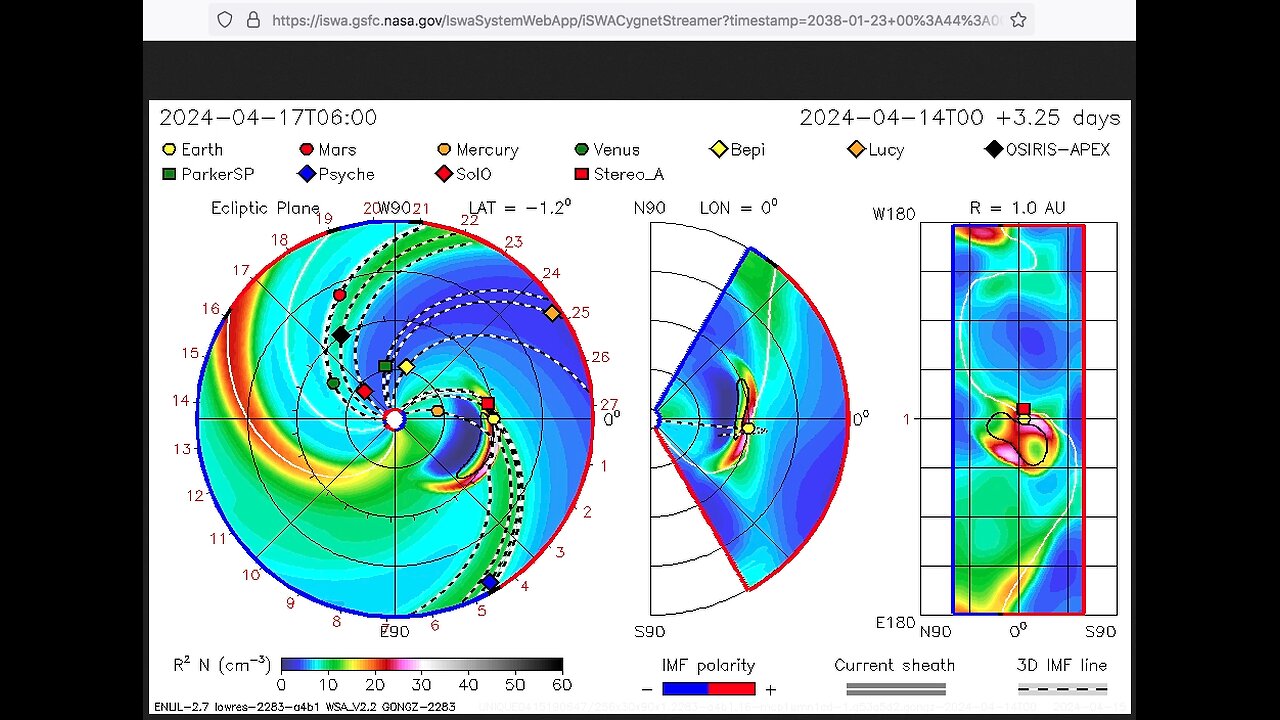This screenshot has width=1280, height=720.
Task: Click the orange diamond Lucy legend marker
Action: [856, 150]
